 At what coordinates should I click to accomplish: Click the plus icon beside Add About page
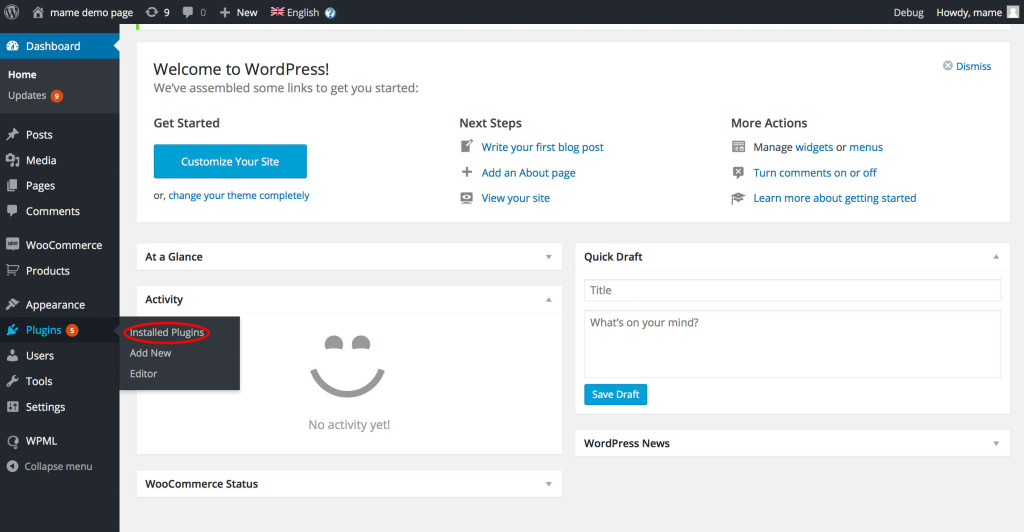click(466, 172)
